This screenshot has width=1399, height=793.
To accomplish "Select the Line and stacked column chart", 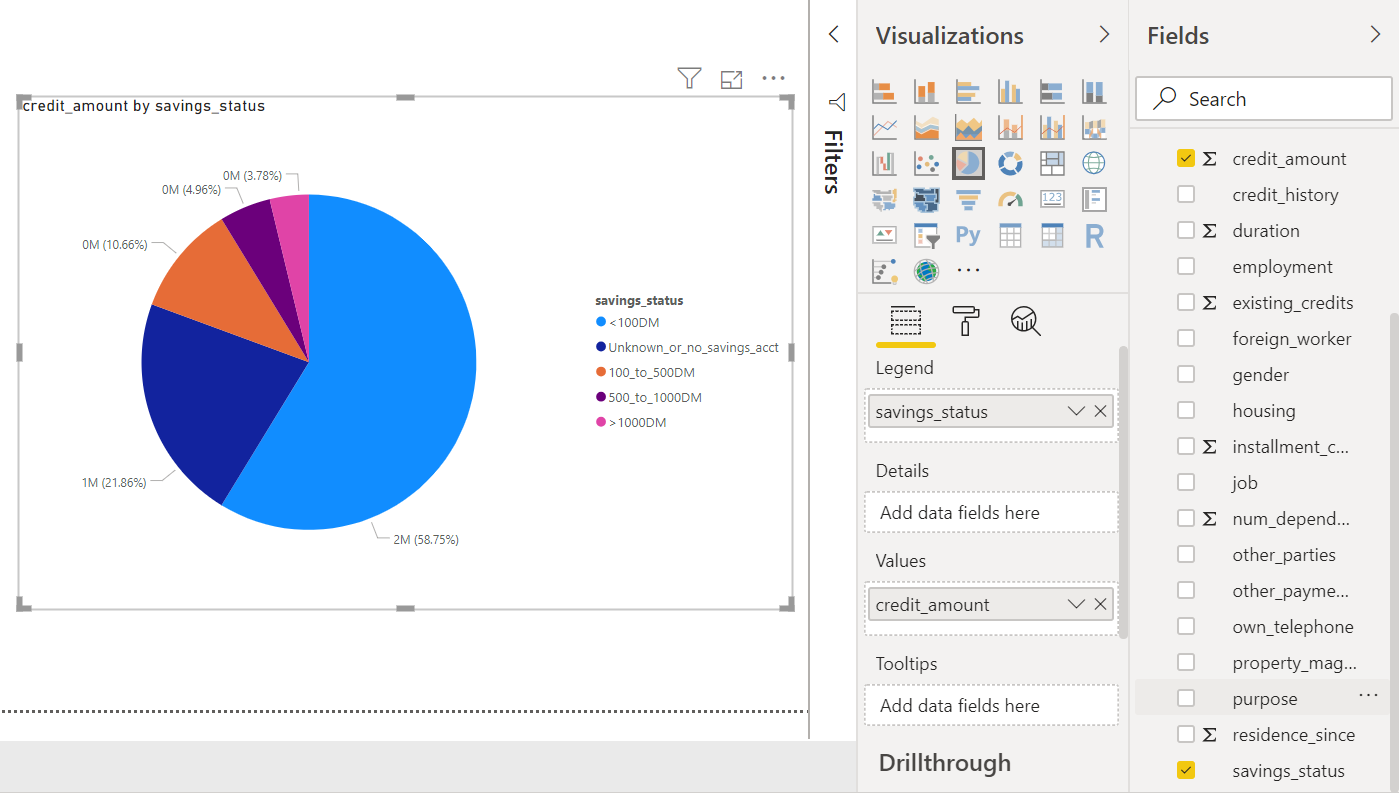I will click(1010, 128).
